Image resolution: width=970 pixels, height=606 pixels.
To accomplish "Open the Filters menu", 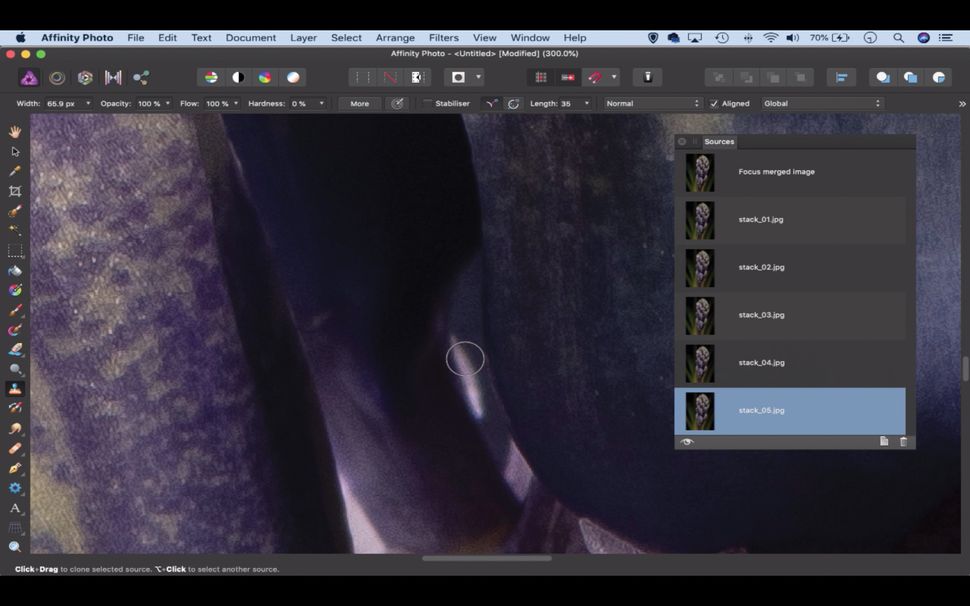I will click(x=443, y=37).
